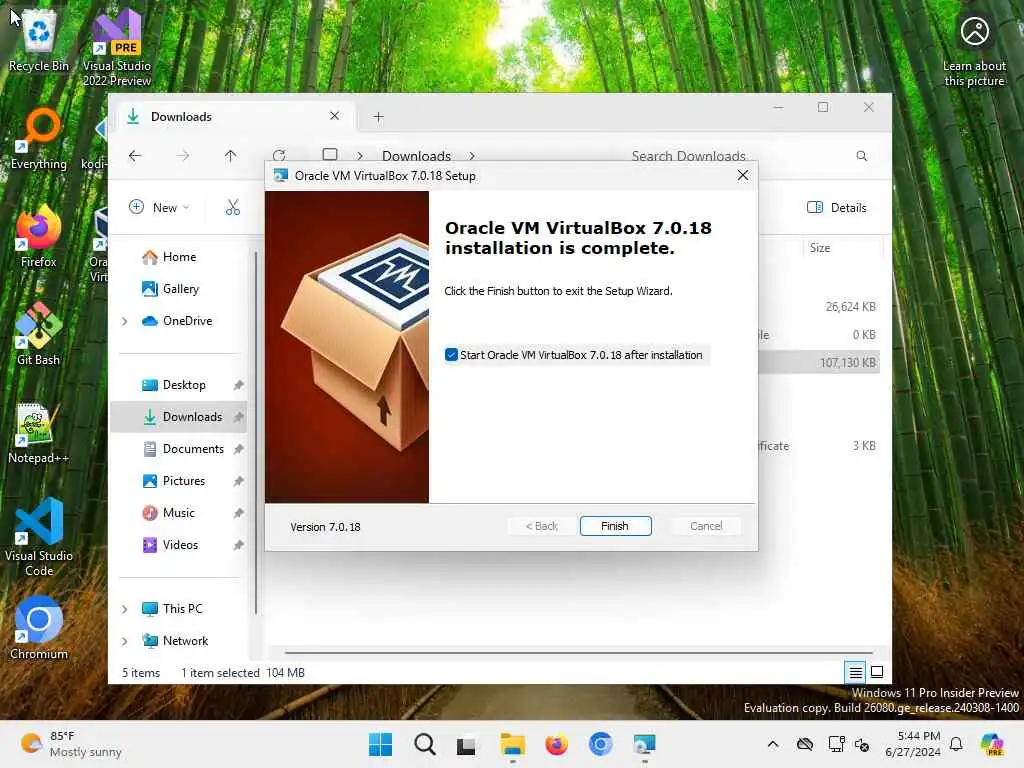The width and height of the screenshot is (1024, 768).
Task: Close the Downloads tab
Action: coord(334,116)
